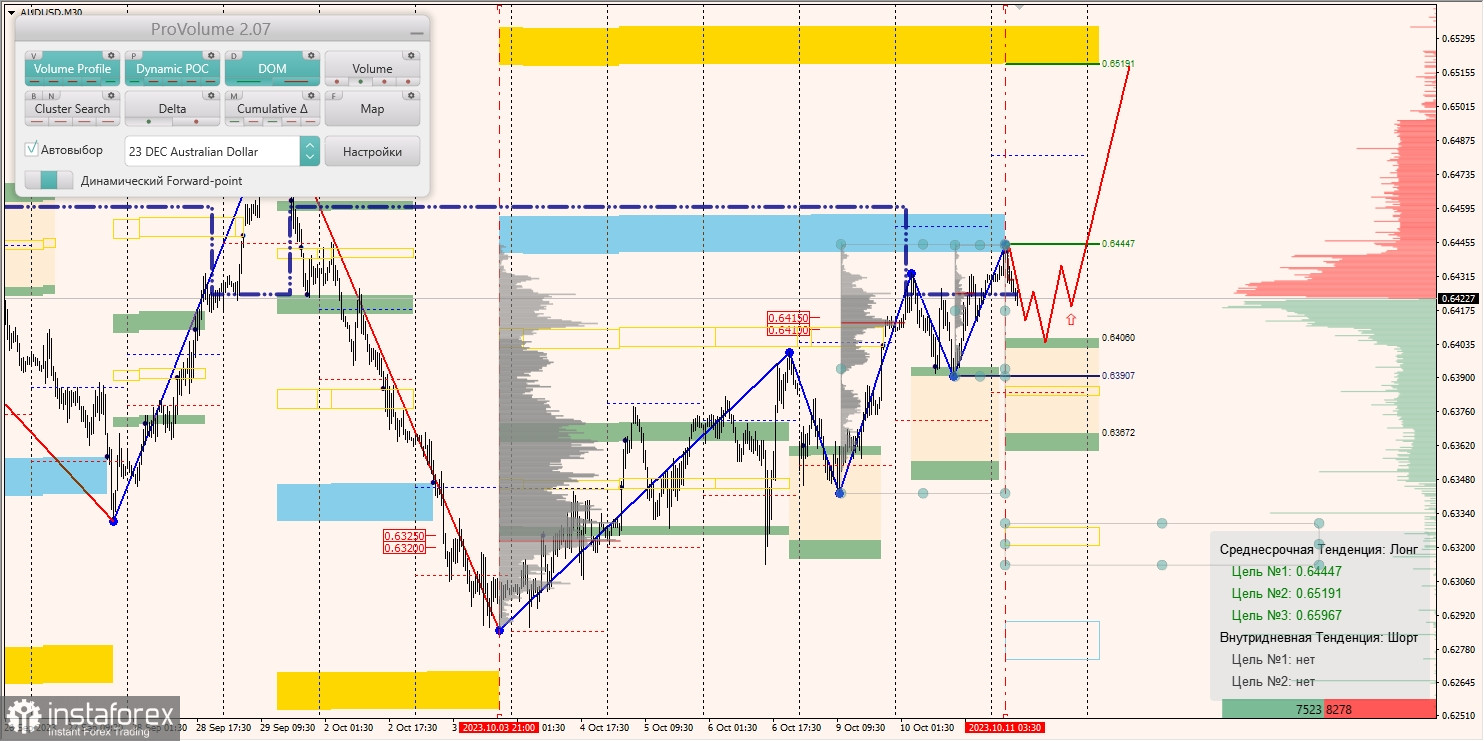Open Volume settings gear icon
The height and width of the screenshot is (741, 1484).
(x=411, y=55)
